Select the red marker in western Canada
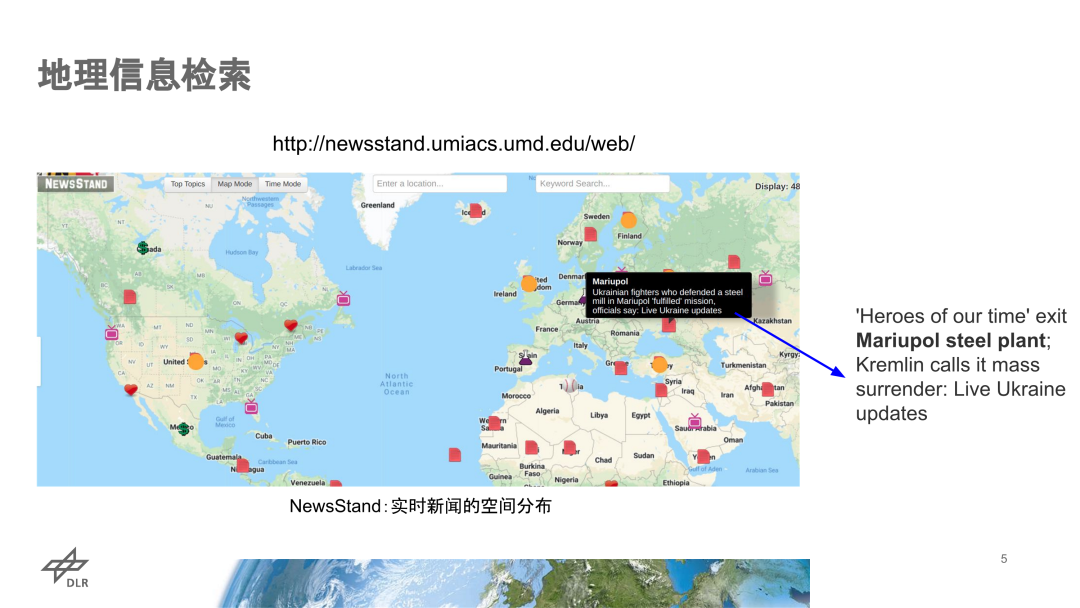Viewport: 1080px width, 608px height. [x=129, y=297]
